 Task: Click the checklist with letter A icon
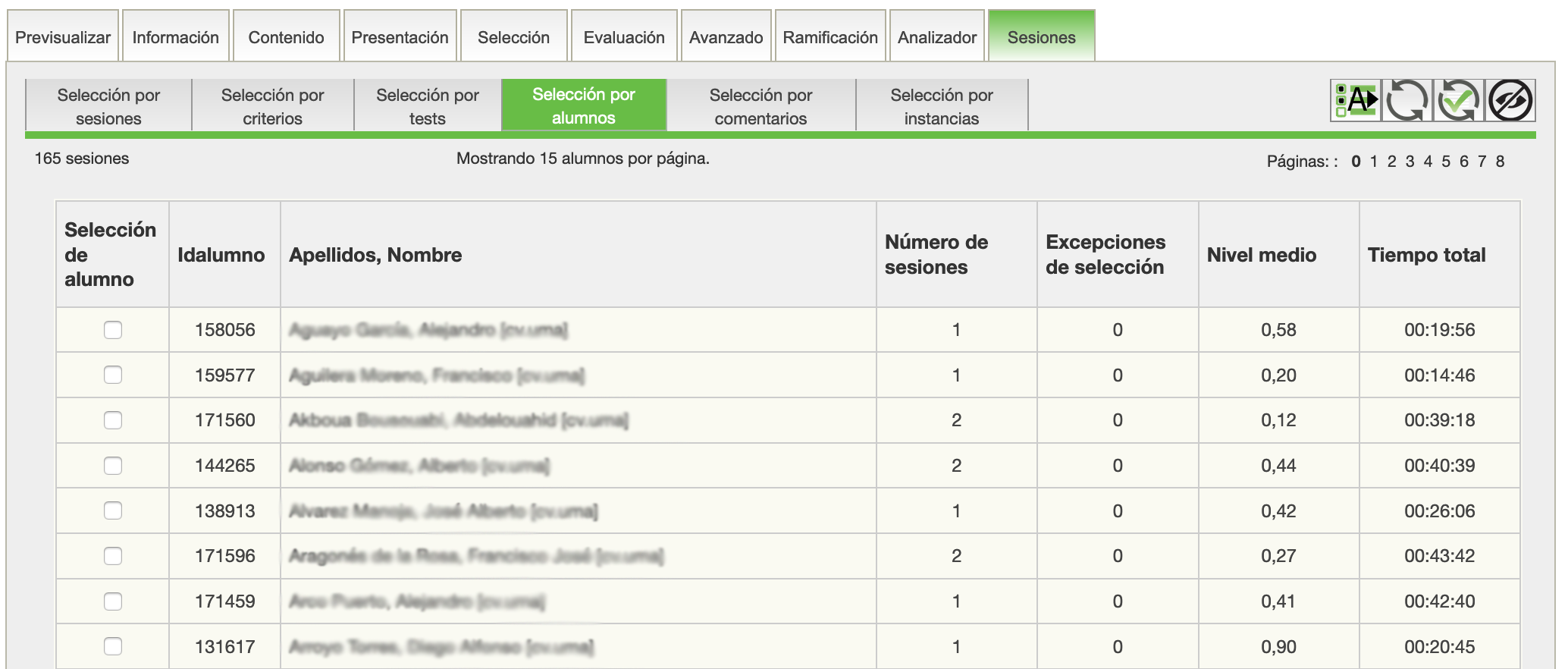point(1356,100)
